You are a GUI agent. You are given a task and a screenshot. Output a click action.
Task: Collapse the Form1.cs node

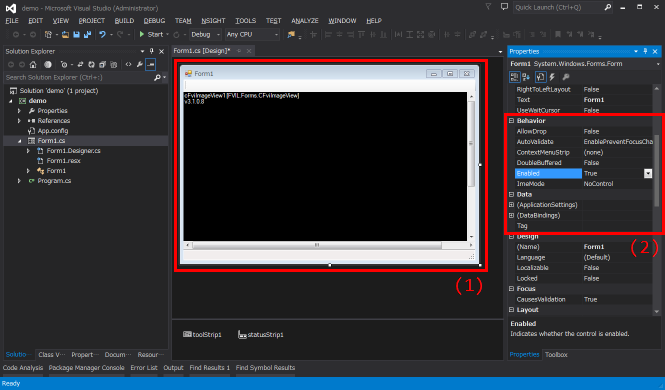[20, 141]
